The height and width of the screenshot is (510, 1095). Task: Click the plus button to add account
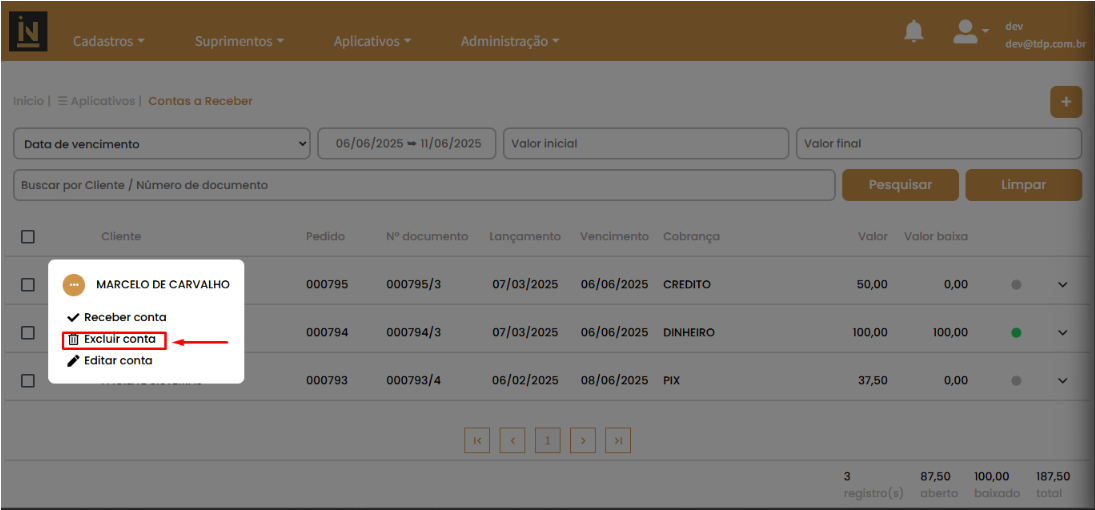pos(1066,102)
